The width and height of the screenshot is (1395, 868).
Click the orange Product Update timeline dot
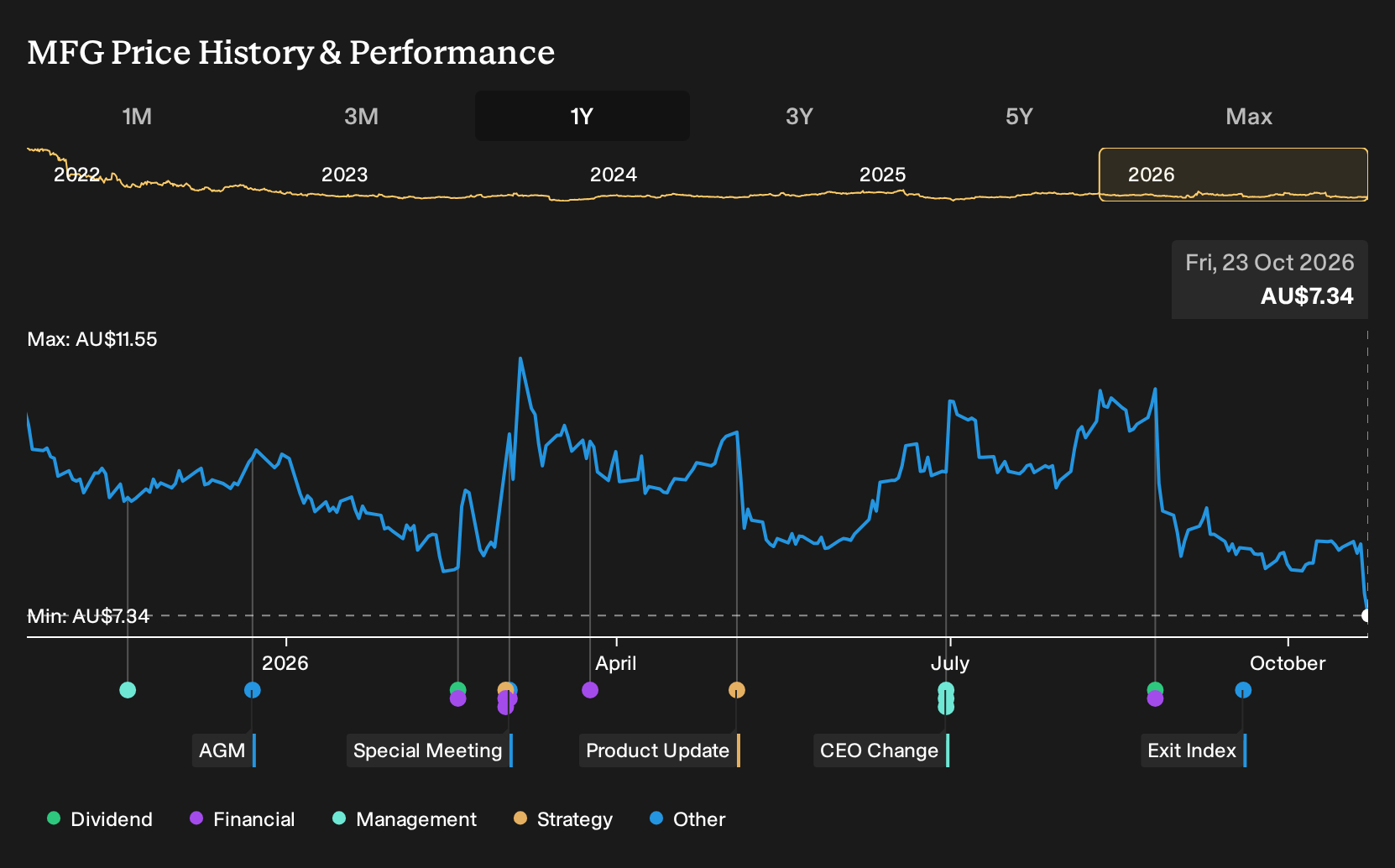click(737, 690)
